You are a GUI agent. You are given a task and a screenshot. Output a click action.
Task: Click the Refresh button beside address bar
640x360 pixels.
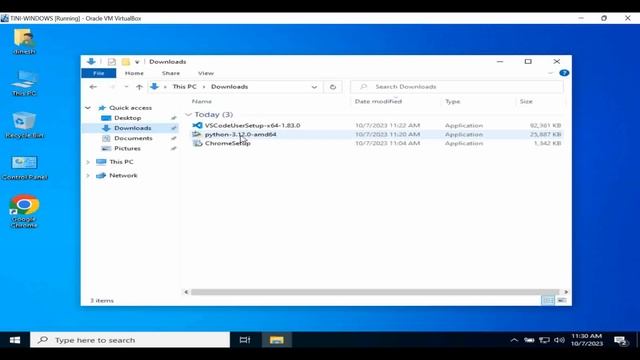click(x=333, y=87)
